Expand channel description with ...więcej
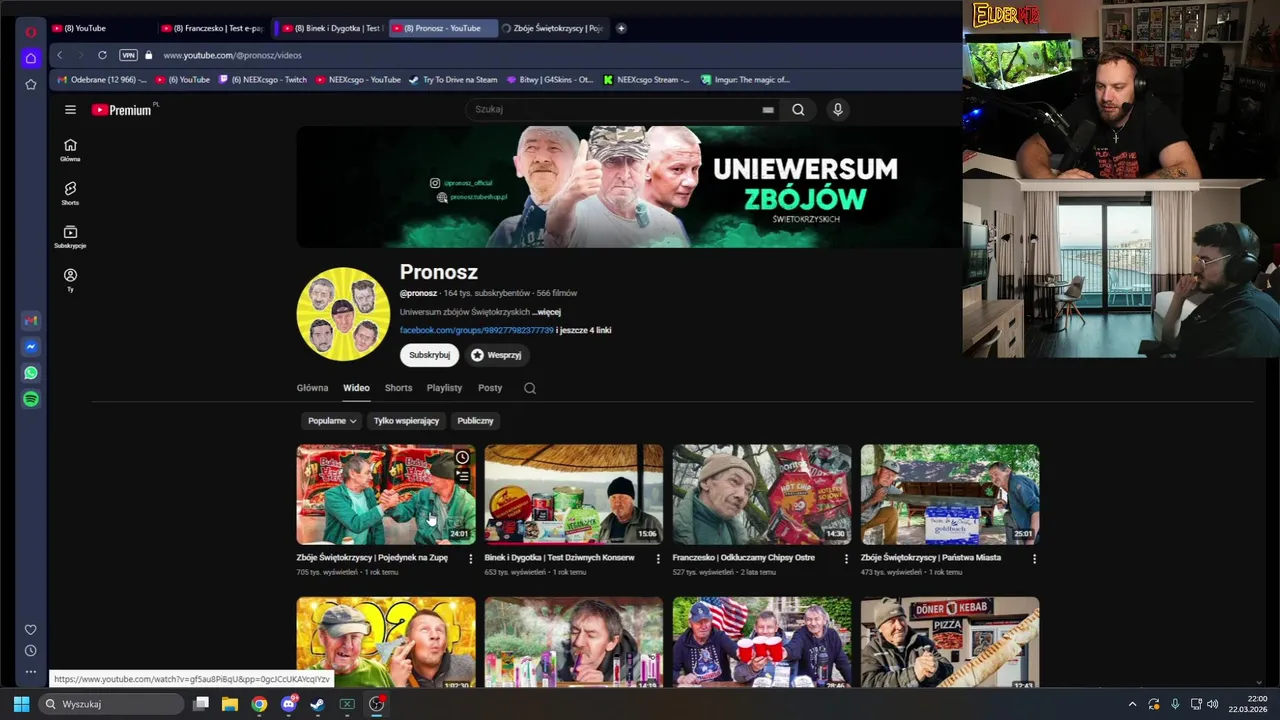Viewport: 1280px width, 720px height. pos(546,312)
